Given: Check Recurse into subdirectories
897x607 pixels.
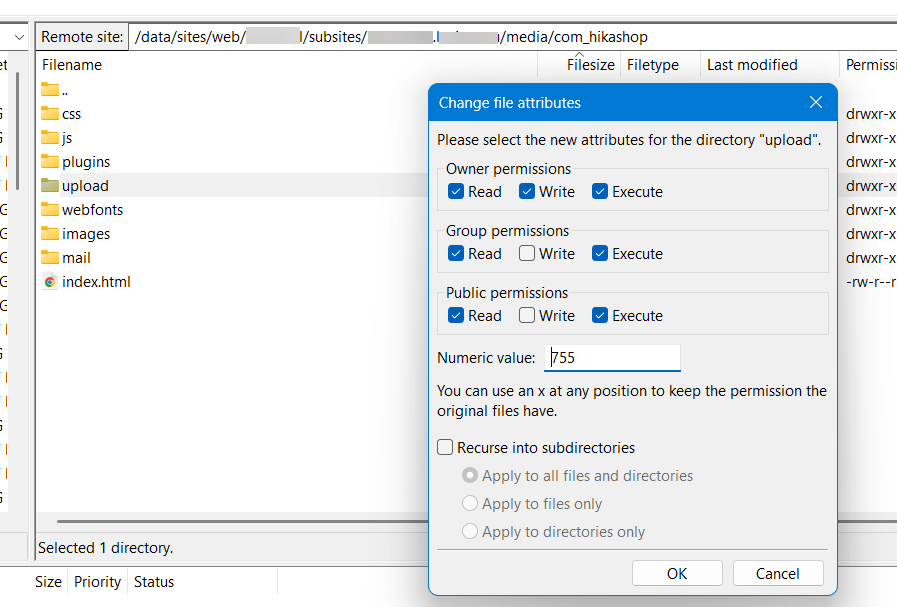Looking at the screenshot, I should 446,448.
